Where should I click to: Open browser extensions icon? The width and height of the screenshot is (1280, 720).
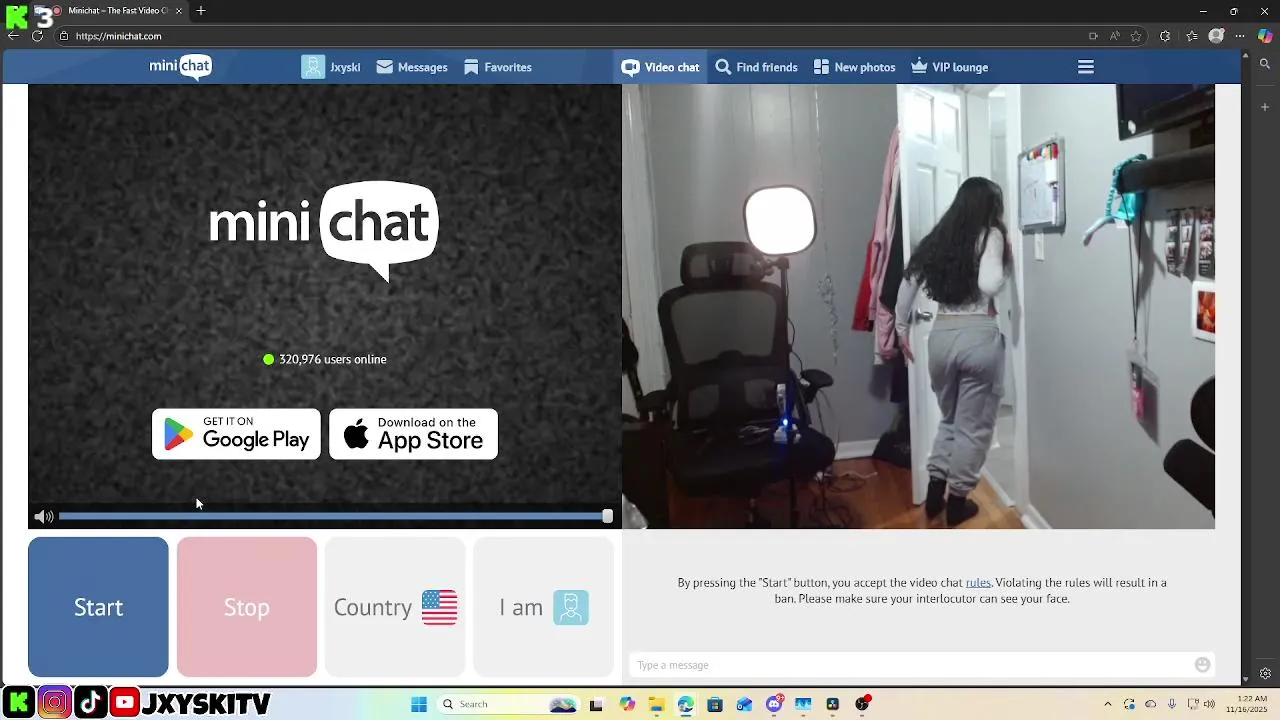pyautogui.click(x=1165, y=36)
